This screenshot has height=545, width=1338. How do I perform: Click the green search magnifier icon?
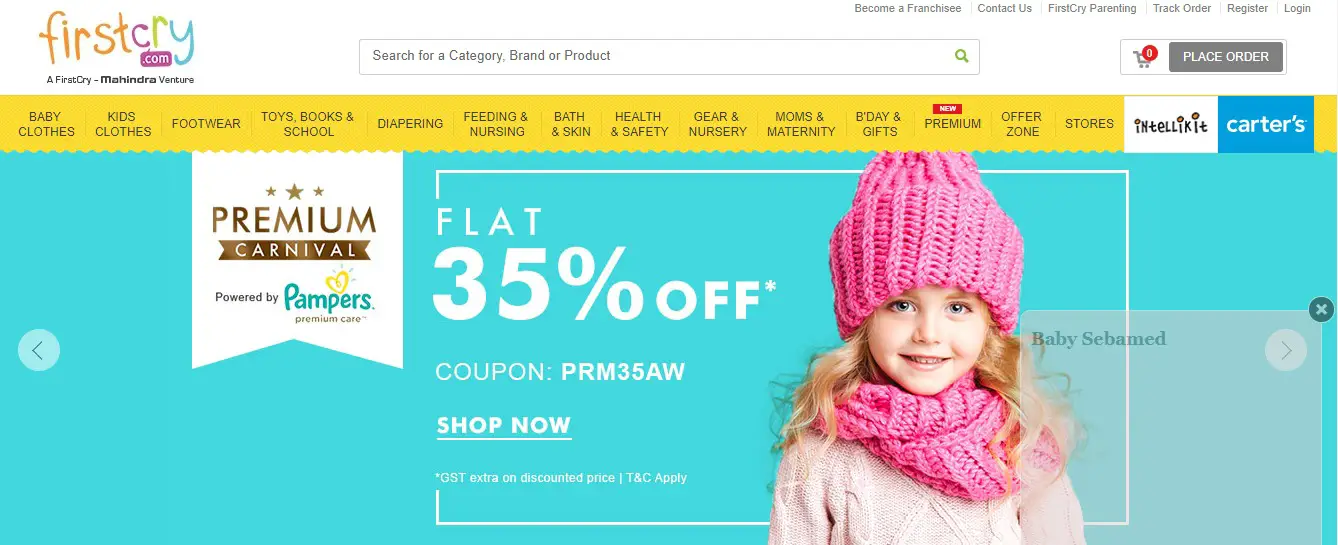[961, 56]
